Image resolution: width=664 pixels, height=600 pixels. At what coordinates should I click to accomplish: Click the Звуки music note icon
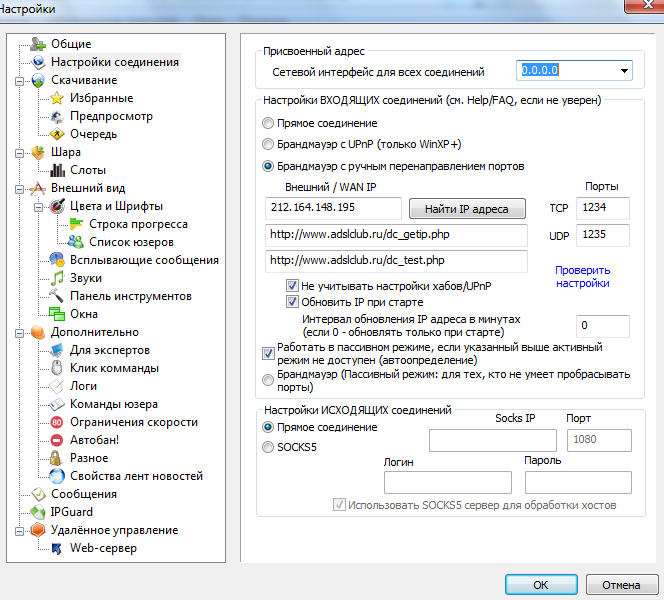57,278
